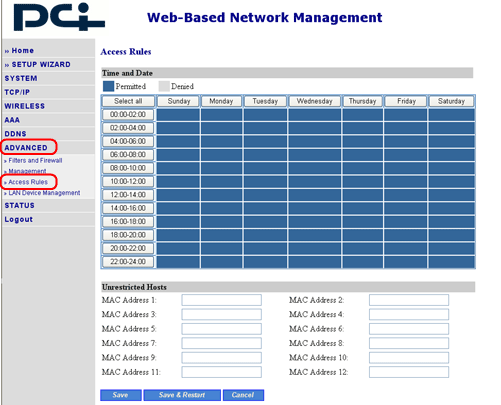The width and height of the screenshot is (501, 405).
Task: Toggle Saturday 22:00-24:00 schedule cell
Action: pyautogui.click(x=451, y=262)
